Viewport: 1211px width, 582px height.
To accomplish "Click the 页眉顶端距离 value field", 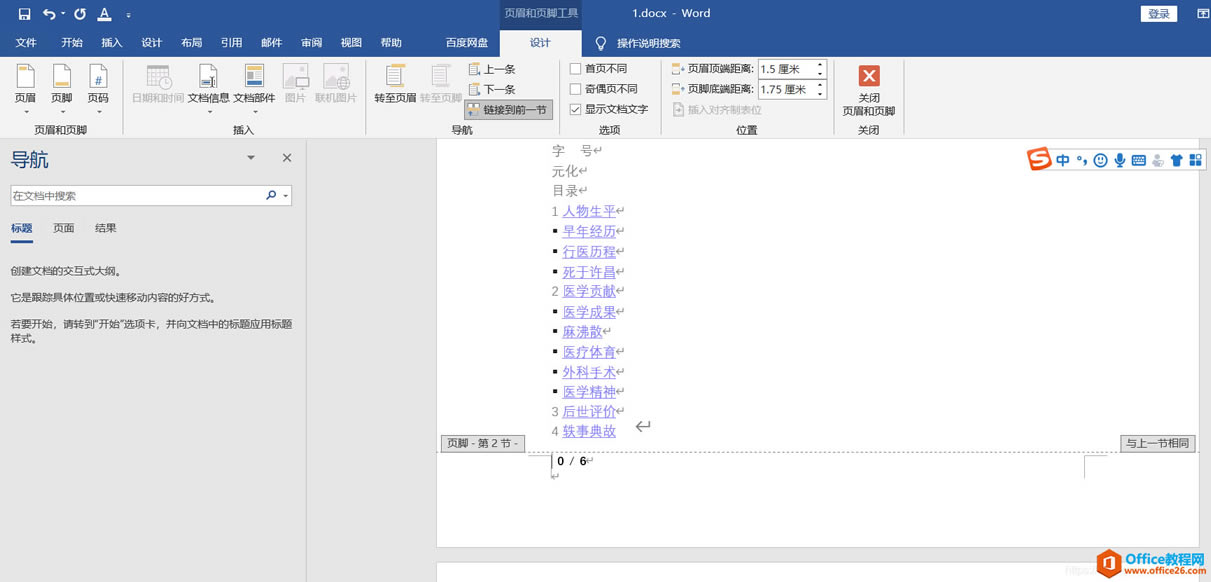I will 786,69.
